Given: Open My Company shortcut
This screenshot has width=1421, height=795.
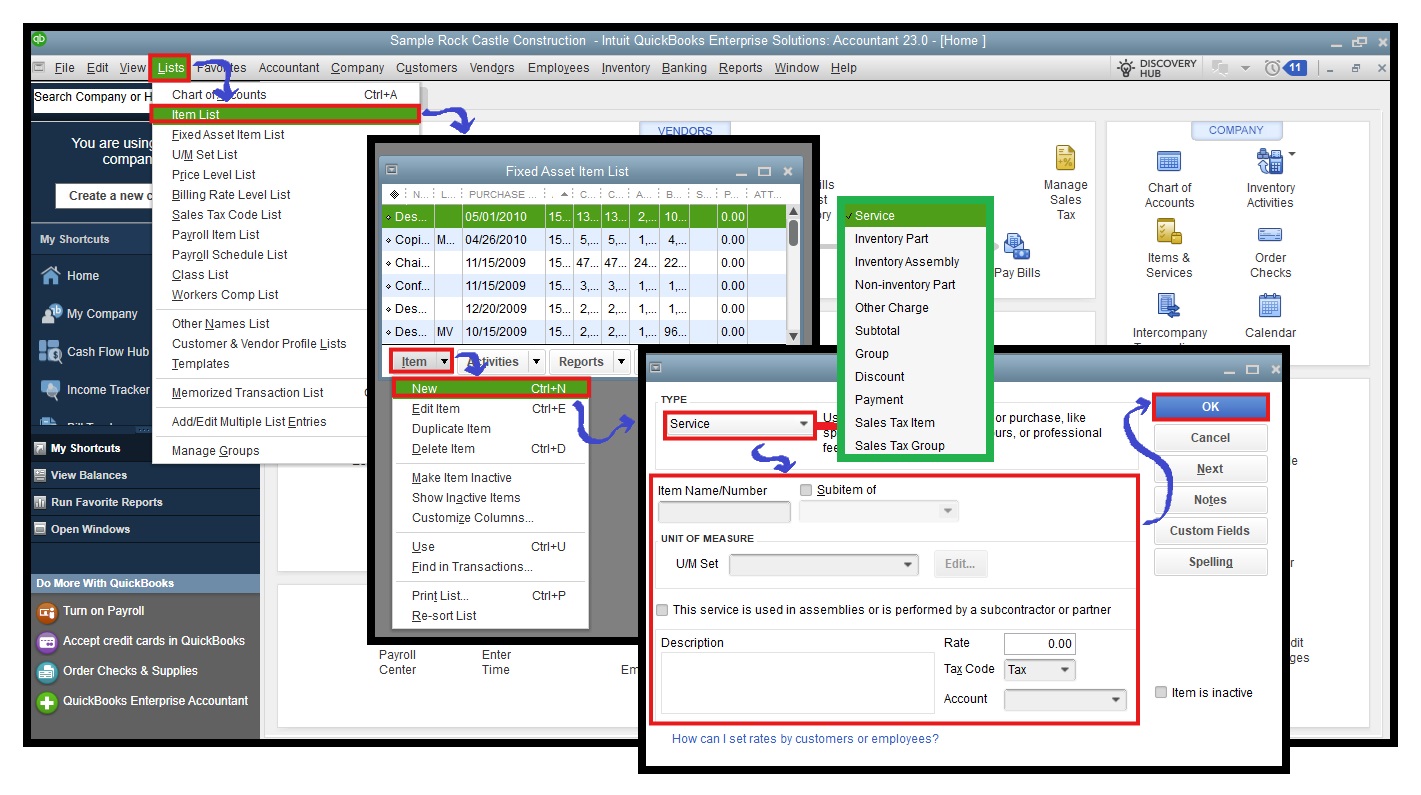Looking at the screenshot, I should pyautogui.click(x=102, y=313).
